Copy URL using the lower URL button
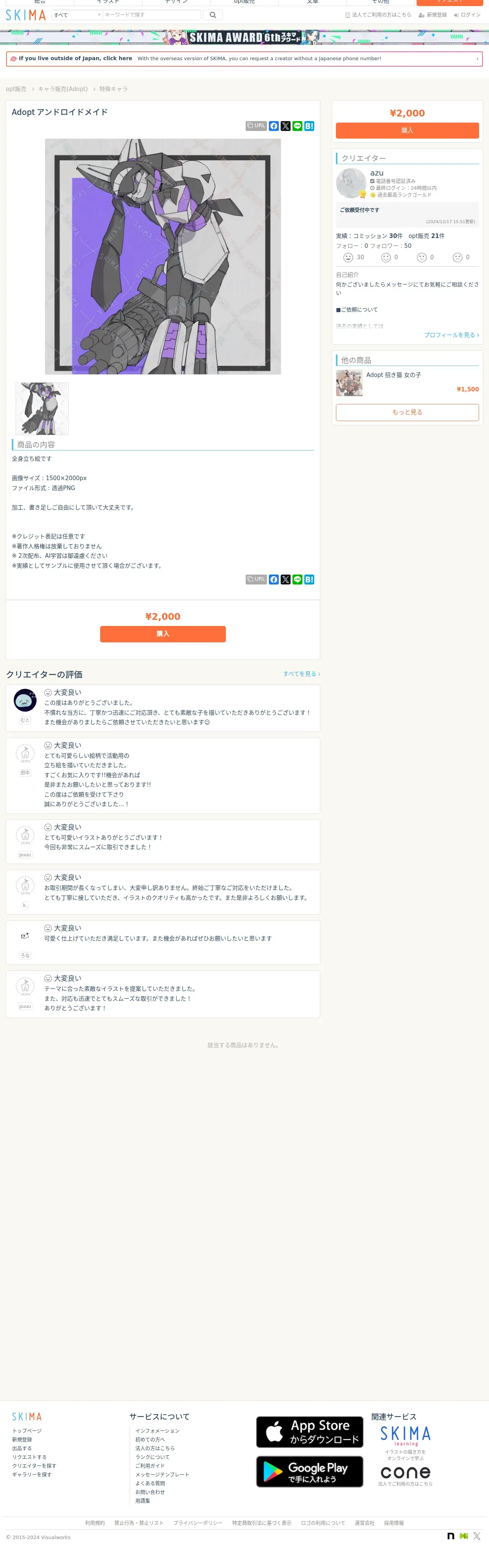Screen dimensions: 489x1568 click(x=256, y=580)
